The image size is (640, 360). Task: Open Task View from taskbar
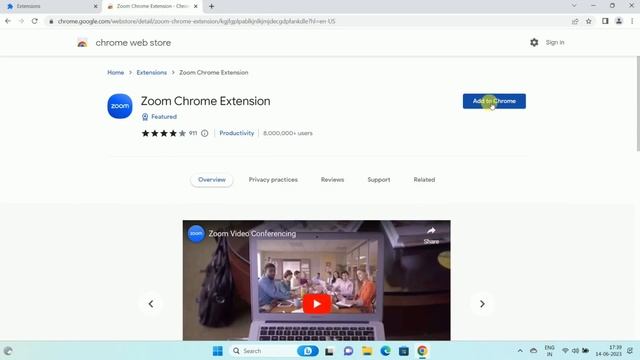[x=329, y=351]
